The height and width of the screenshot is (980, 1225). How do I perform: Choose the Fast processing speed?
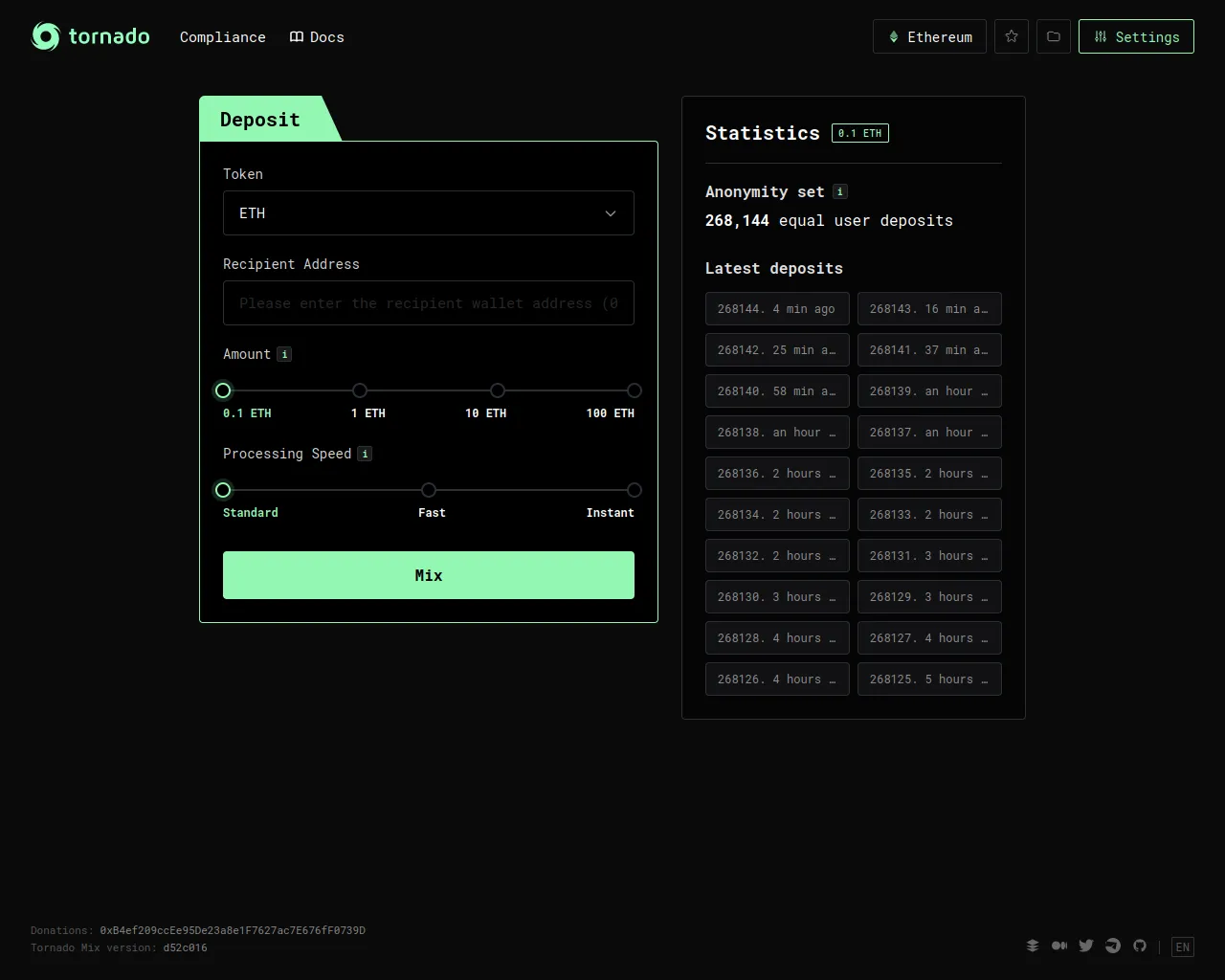[429, 490]
